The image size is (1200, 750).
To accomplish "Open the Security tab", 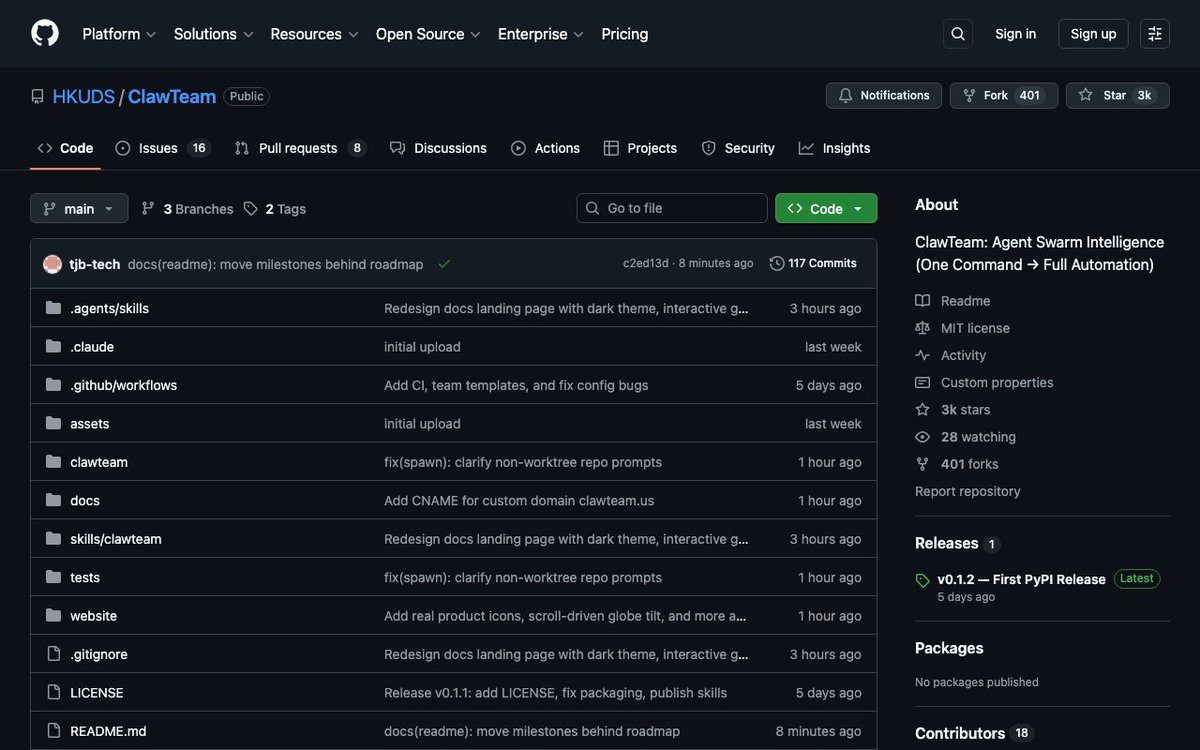I will point(738,148).
